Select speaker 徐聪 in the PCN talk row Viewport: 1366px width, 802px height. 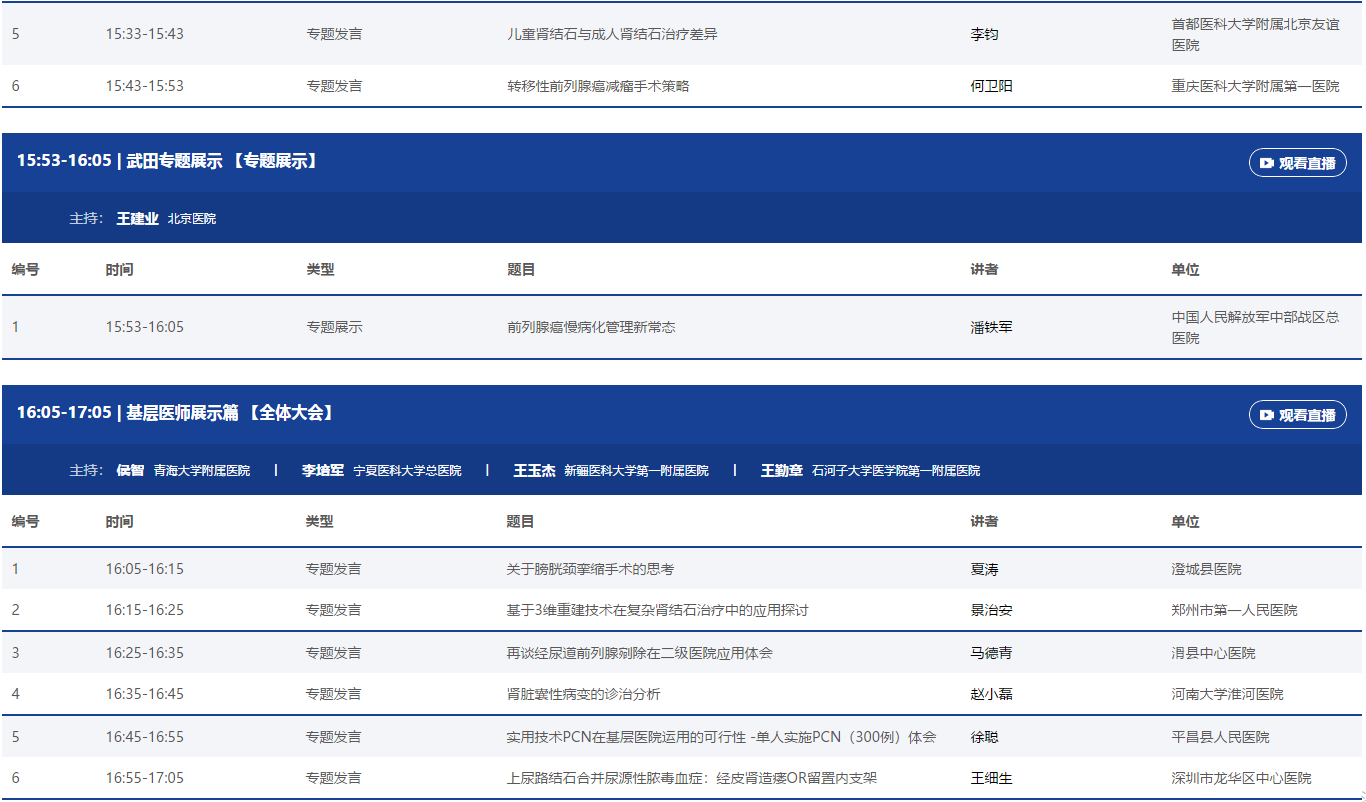(984, 737)
